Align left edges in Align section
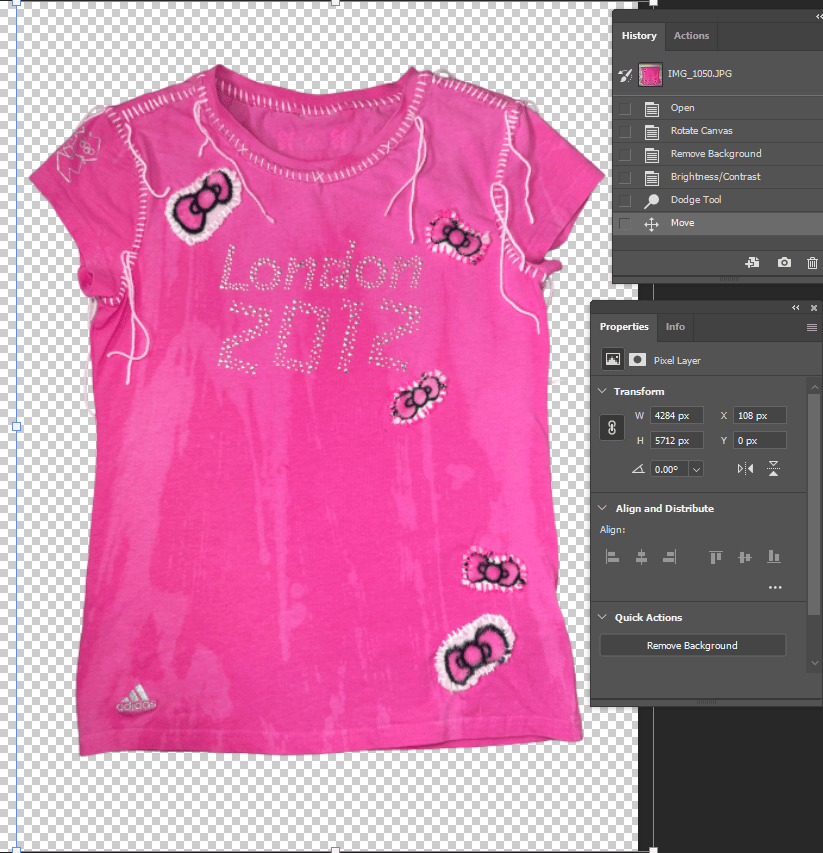This screenshot has height=853, width=823. (612, 557)
